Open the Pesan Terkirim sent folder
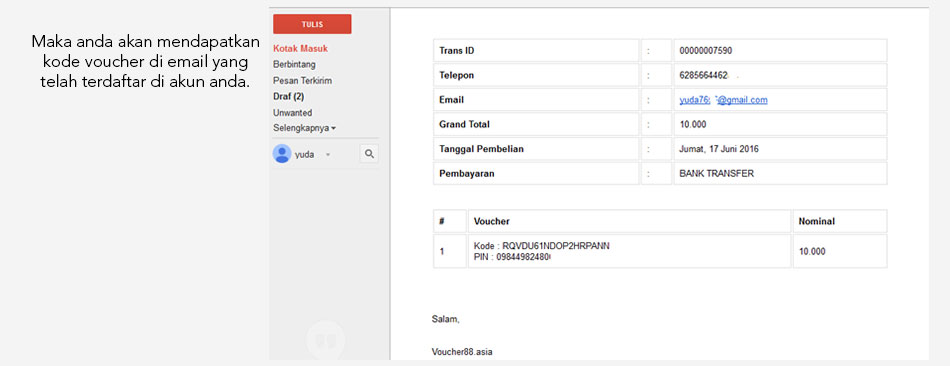The width and height of the screenshot is (950, 366). click(x=302, y=81)
